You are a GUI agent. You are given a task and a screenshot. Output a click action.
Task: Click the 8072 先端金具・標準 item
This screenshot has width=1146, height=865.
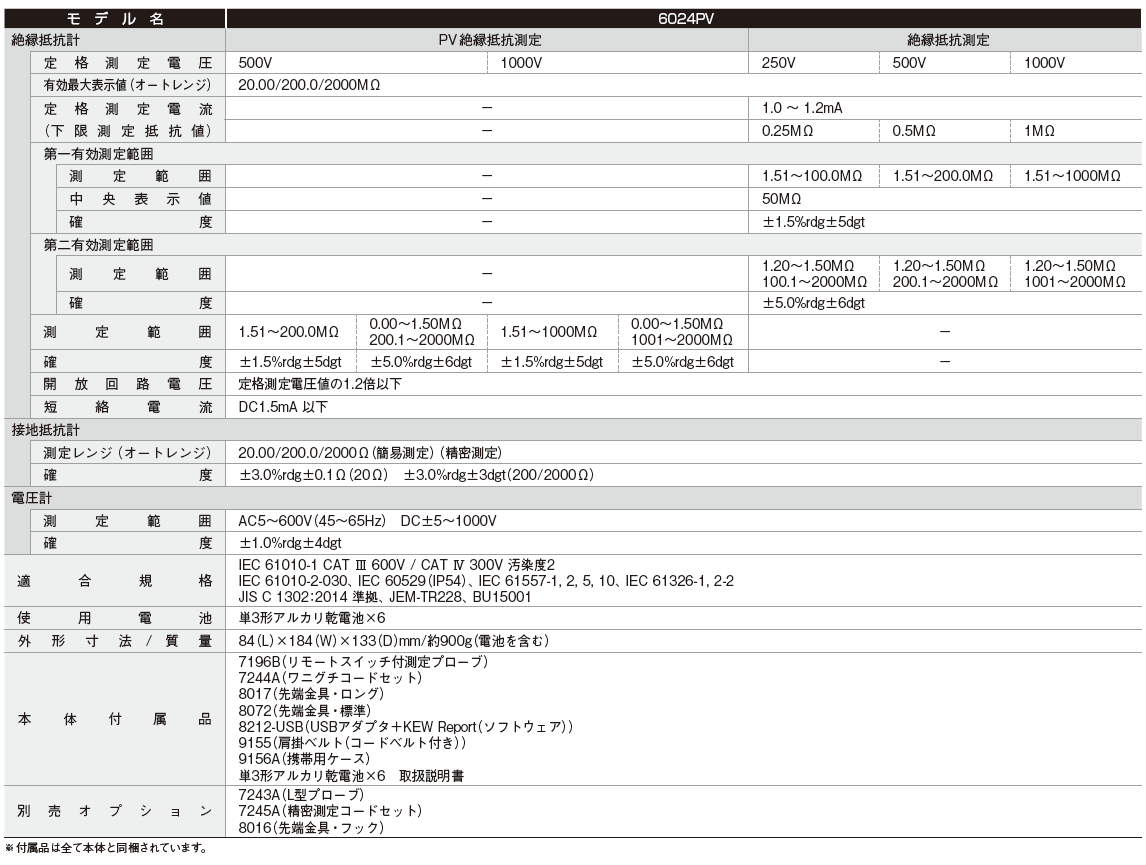304,710
